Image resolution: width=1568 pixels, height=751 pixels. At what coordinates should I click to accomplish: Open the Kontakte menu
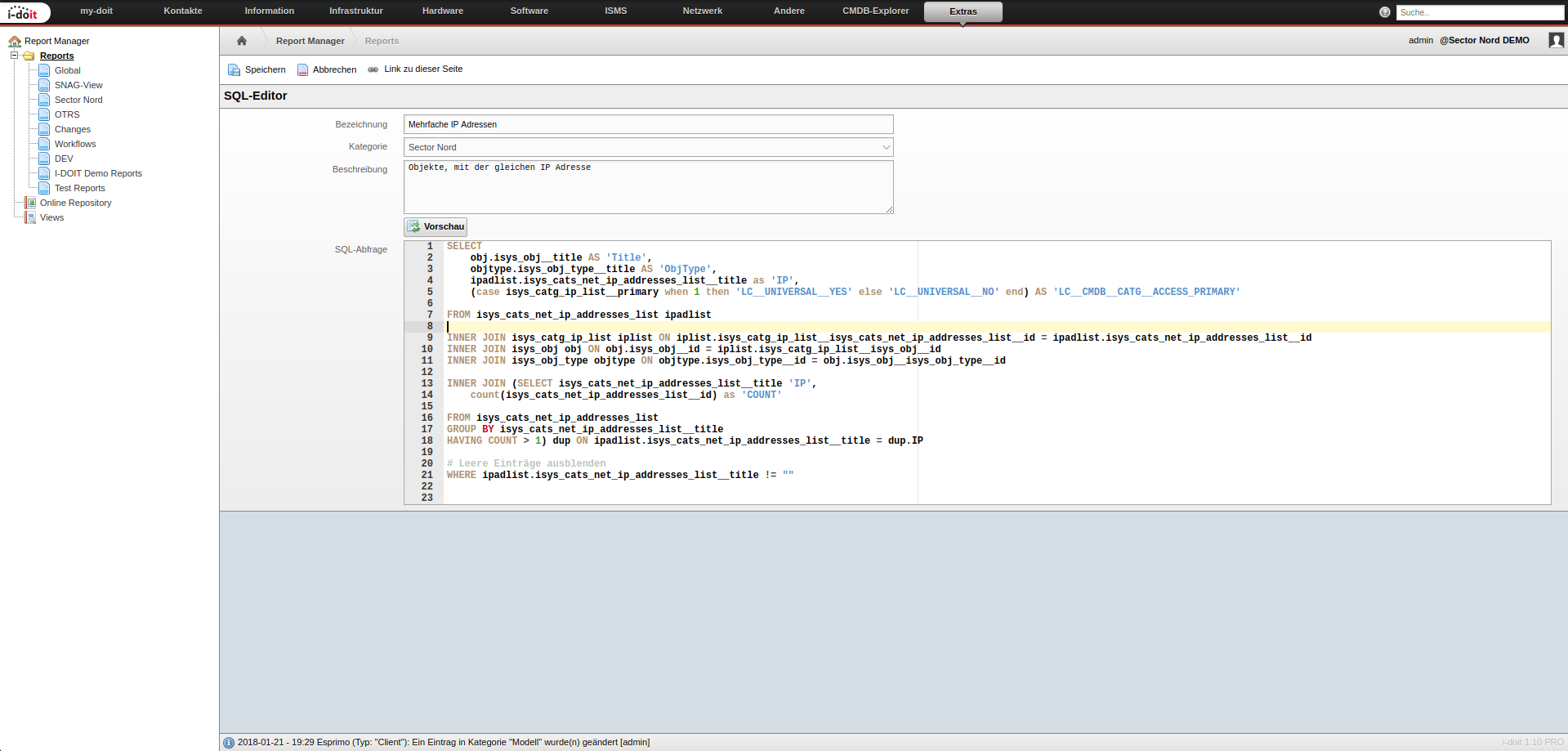(x=183, y=11)
